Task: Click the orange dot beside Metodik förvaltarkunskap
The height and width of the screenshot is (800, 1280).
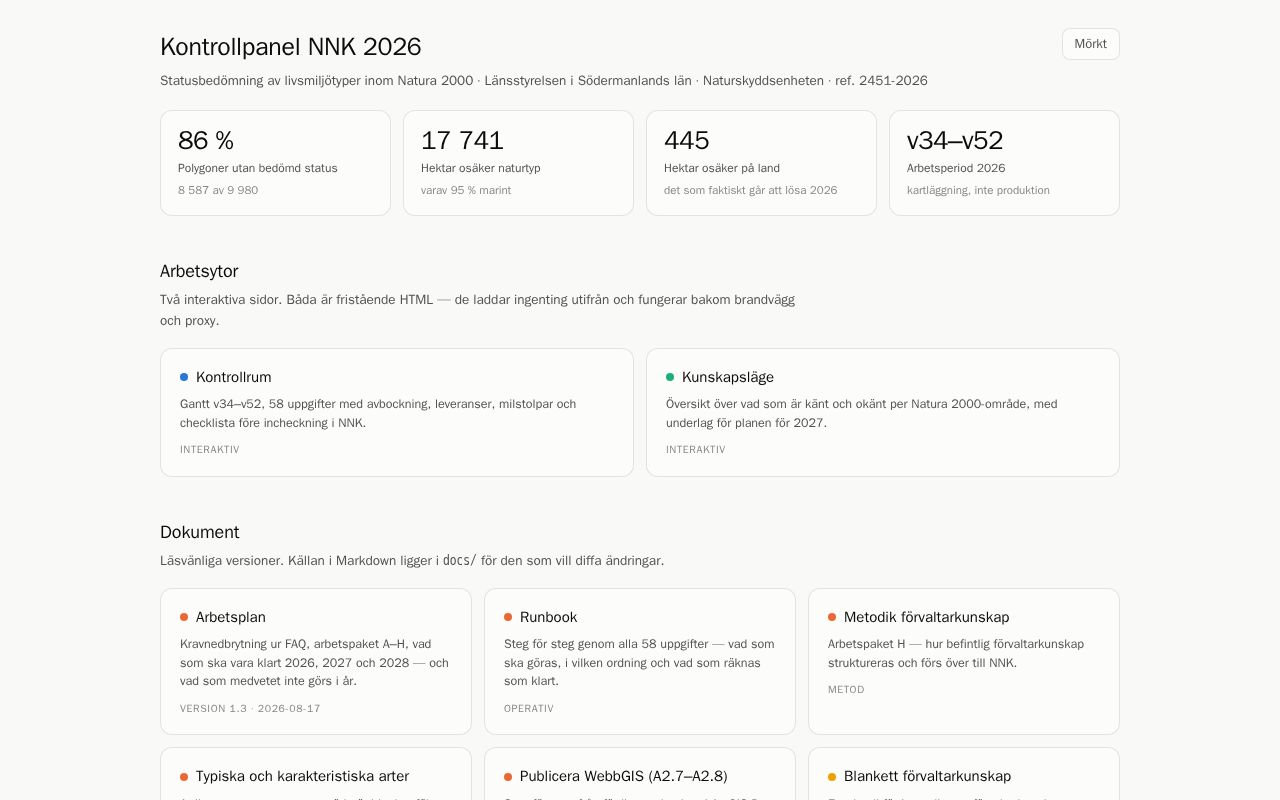Action: tap(832, 617)
